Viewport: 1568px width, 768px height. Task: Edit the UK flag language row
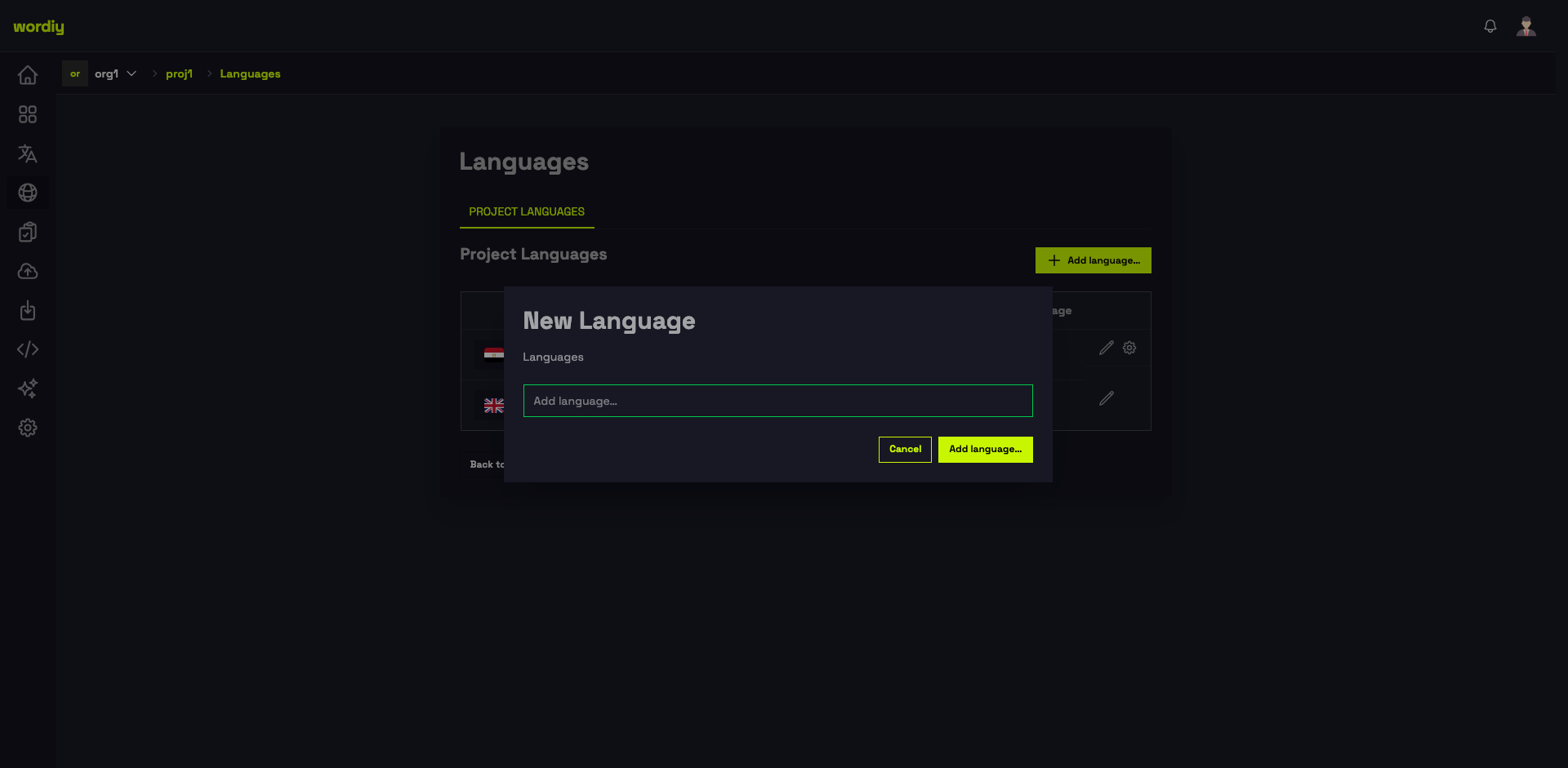[x=1107, y=398]
